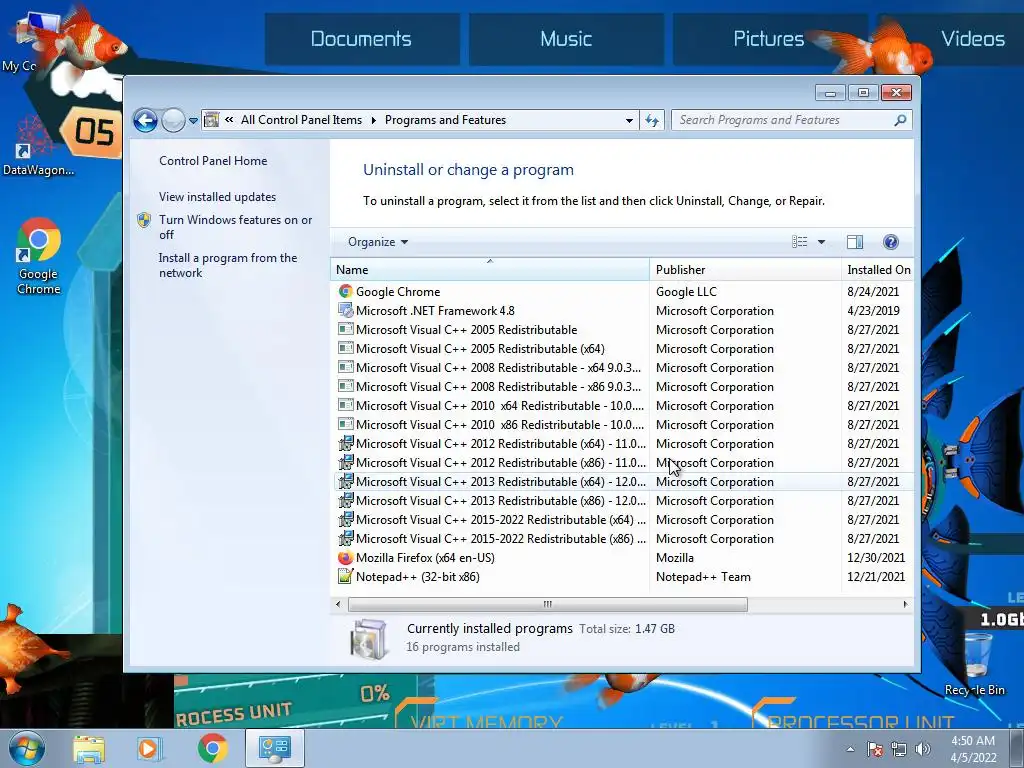Open the Pictures desktop gadget tab

(x=769, y=39)
